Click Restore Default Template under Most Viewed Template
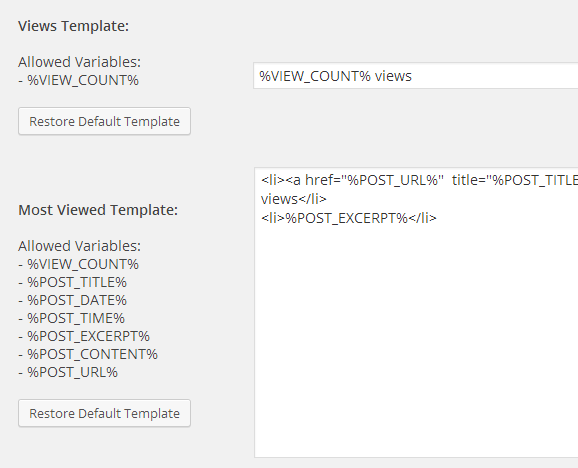Viewport: 578px width, 468px height. click(x=104, y=413)
